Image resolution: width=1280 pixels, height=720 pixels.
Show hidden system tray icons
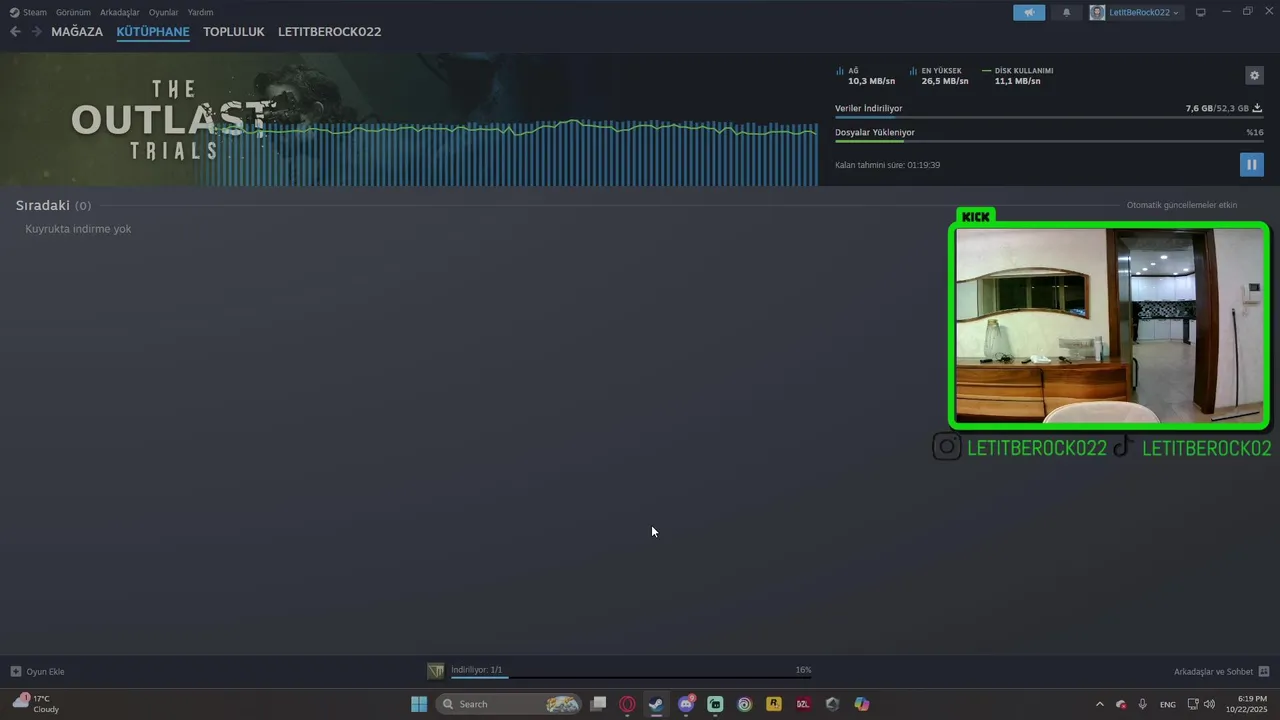(x=1100, y=704)
